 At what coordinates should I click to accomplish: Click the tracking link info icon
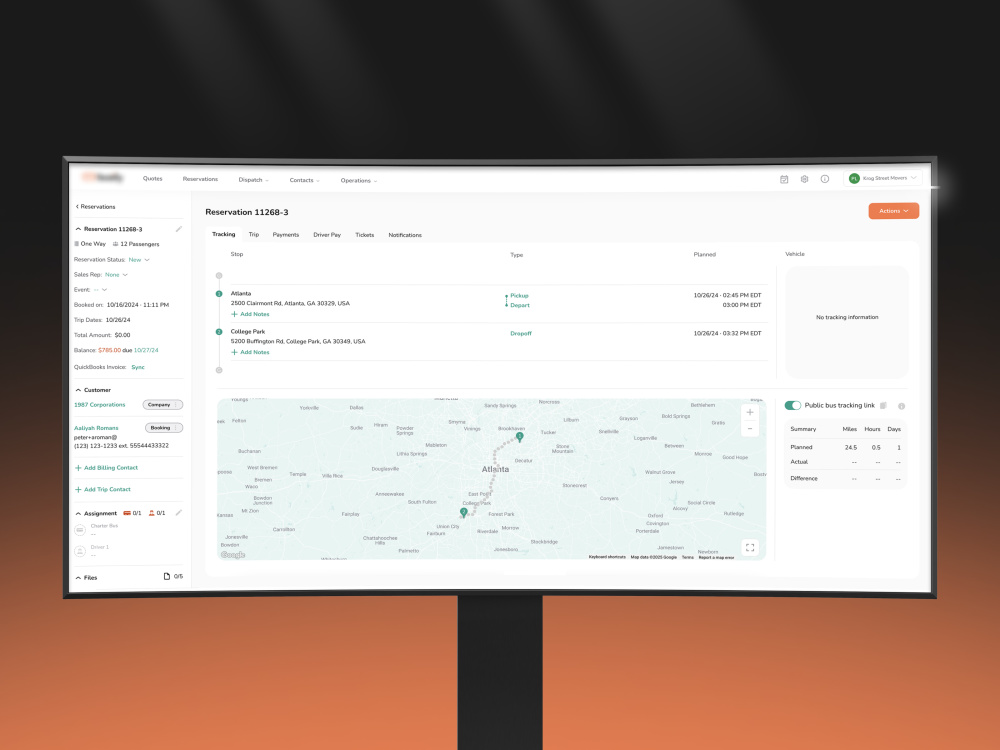coord(901,406)
